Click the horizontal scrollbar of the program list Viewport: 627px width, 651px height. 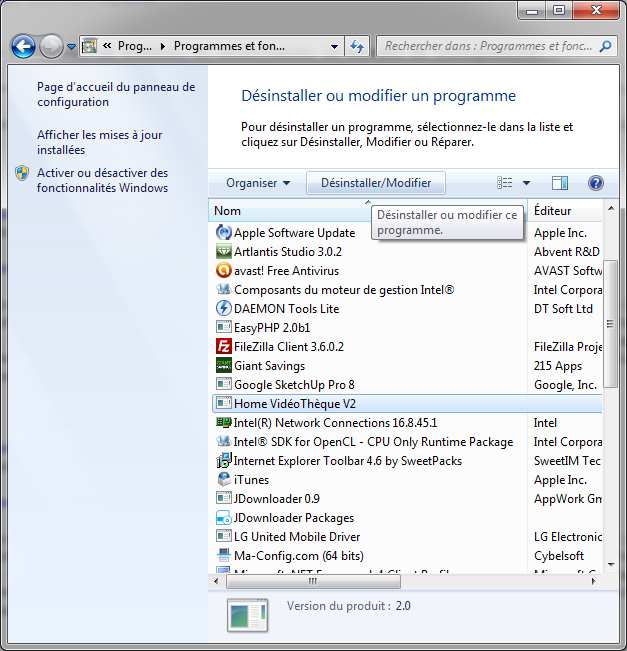(312, 581)
